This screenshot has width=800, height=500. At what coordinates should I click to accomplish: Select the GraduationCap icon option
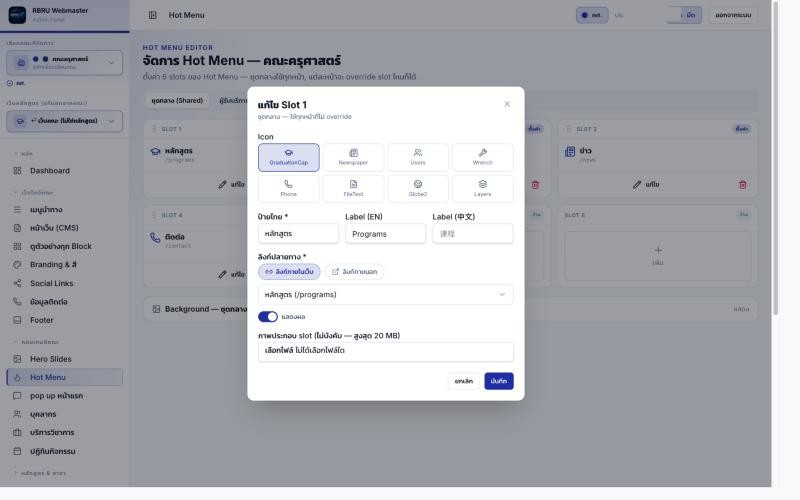(288, 157)
